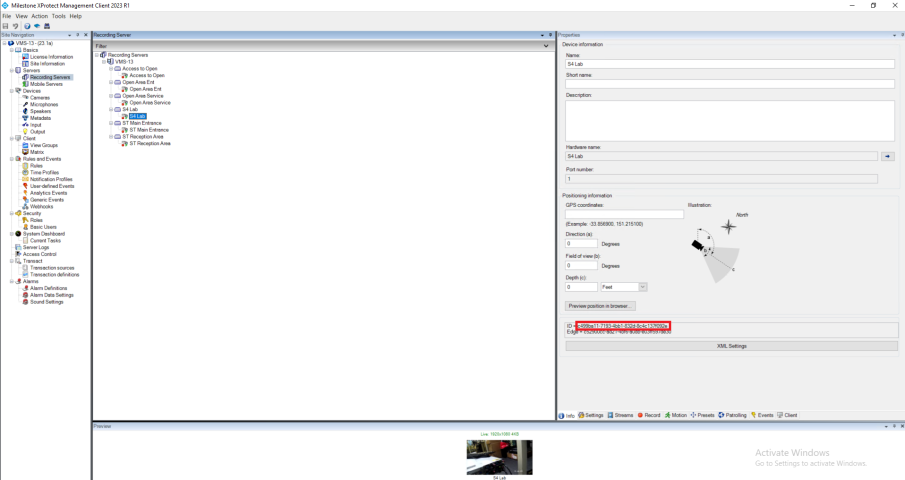Collapse the Rules and Events node

pos(6,158)
